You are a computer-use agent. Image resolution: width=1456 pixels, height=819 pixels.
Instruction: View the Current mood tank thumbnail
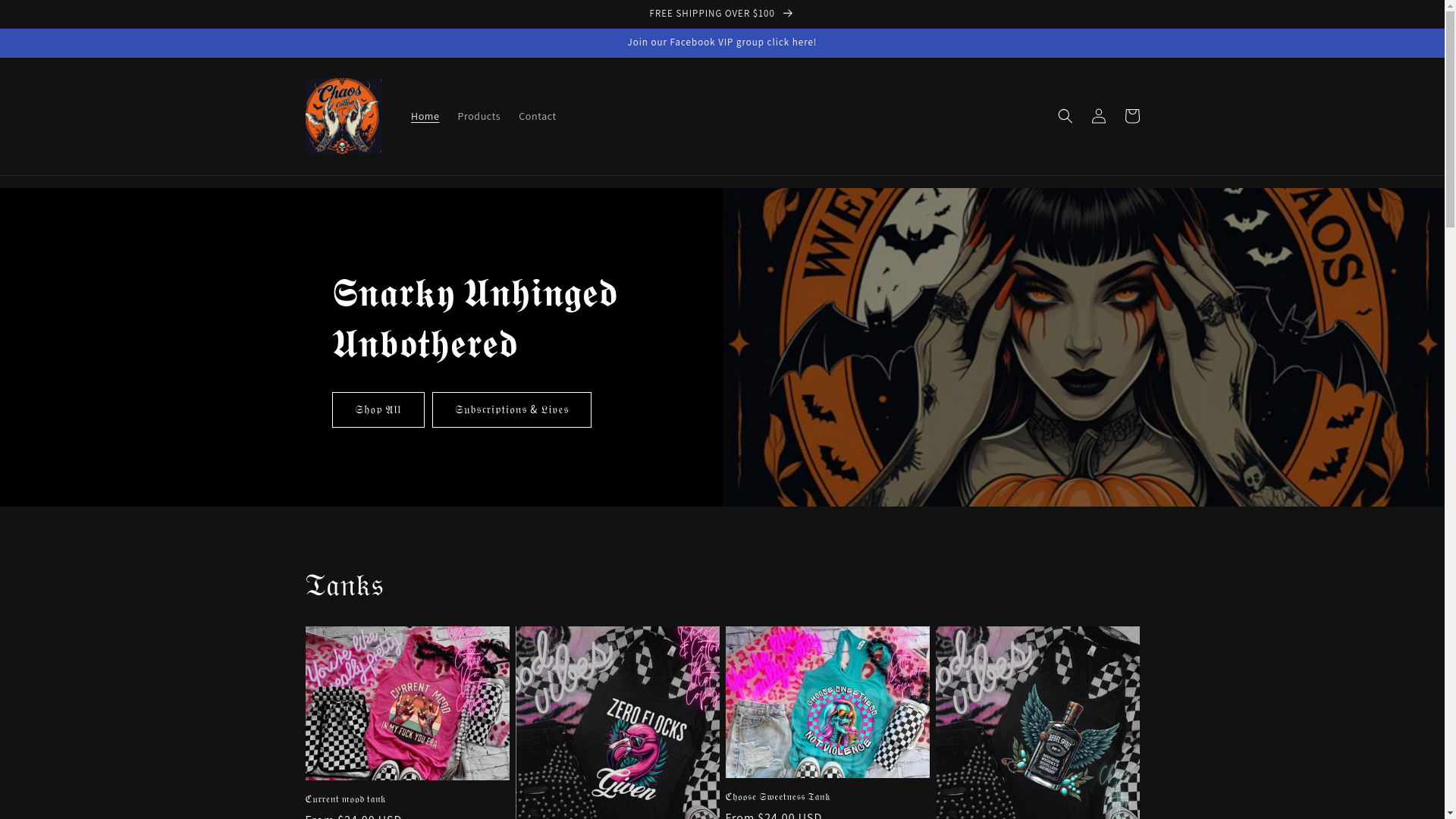pos(407,703)
